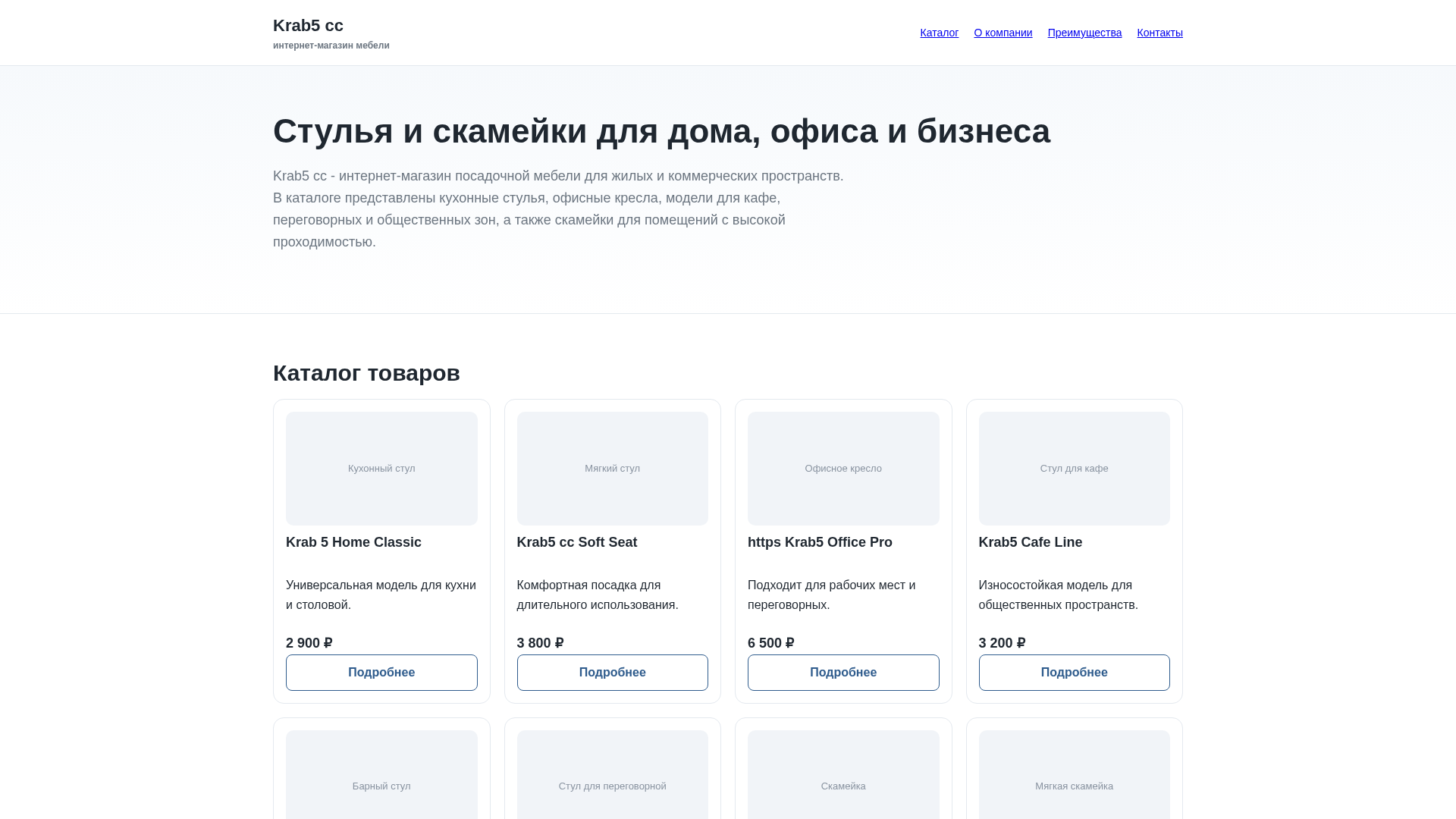Open the Мягкий стул product image
The image size is (1456, 819).
tap(612, 468)
